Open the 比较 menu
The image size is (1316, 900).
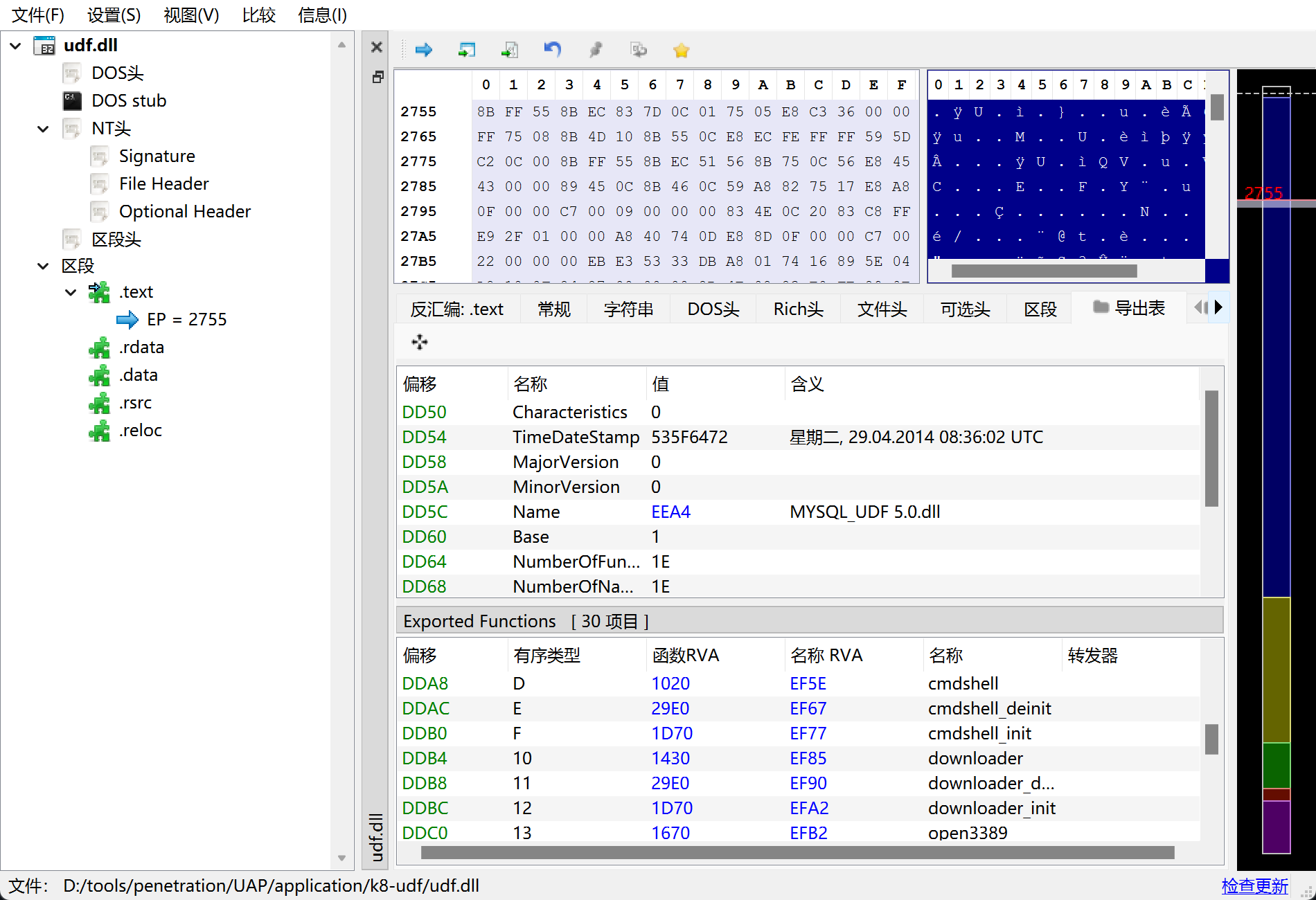(259, 15)
